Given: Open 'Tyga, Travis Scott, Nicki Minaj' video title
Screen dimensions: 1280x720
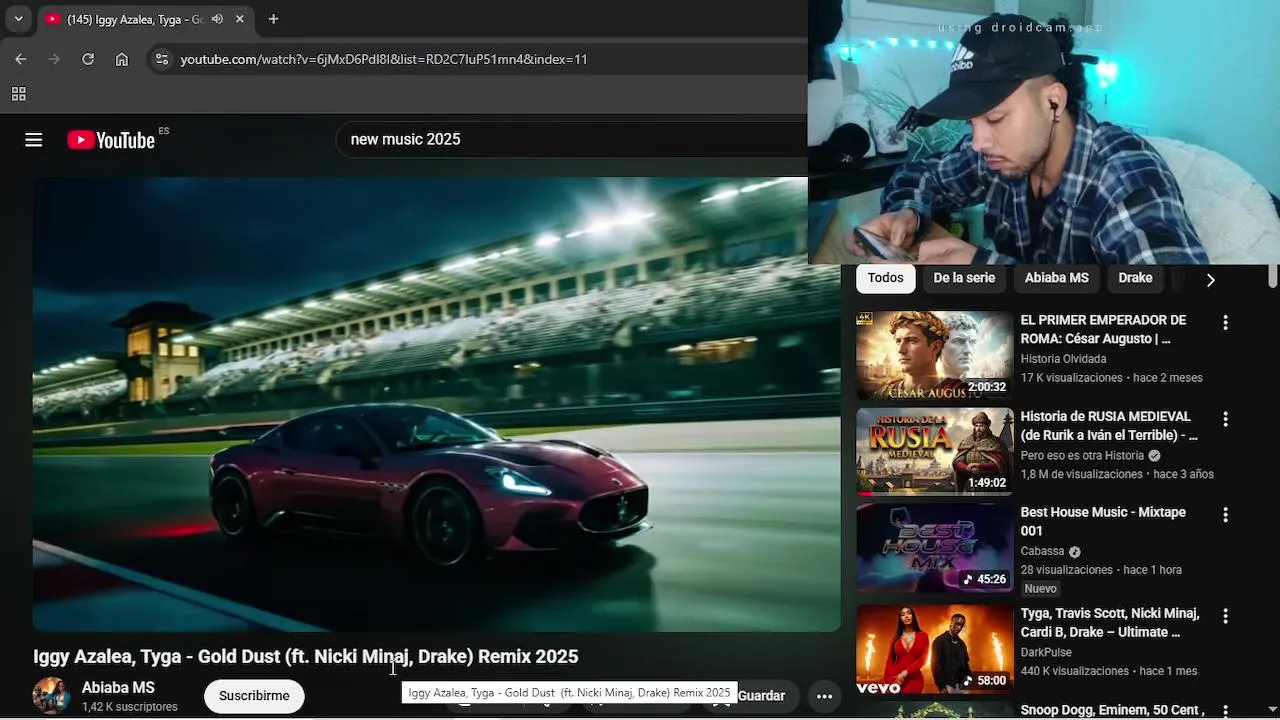Looking at the screenshot, I should coord(1110,622).
